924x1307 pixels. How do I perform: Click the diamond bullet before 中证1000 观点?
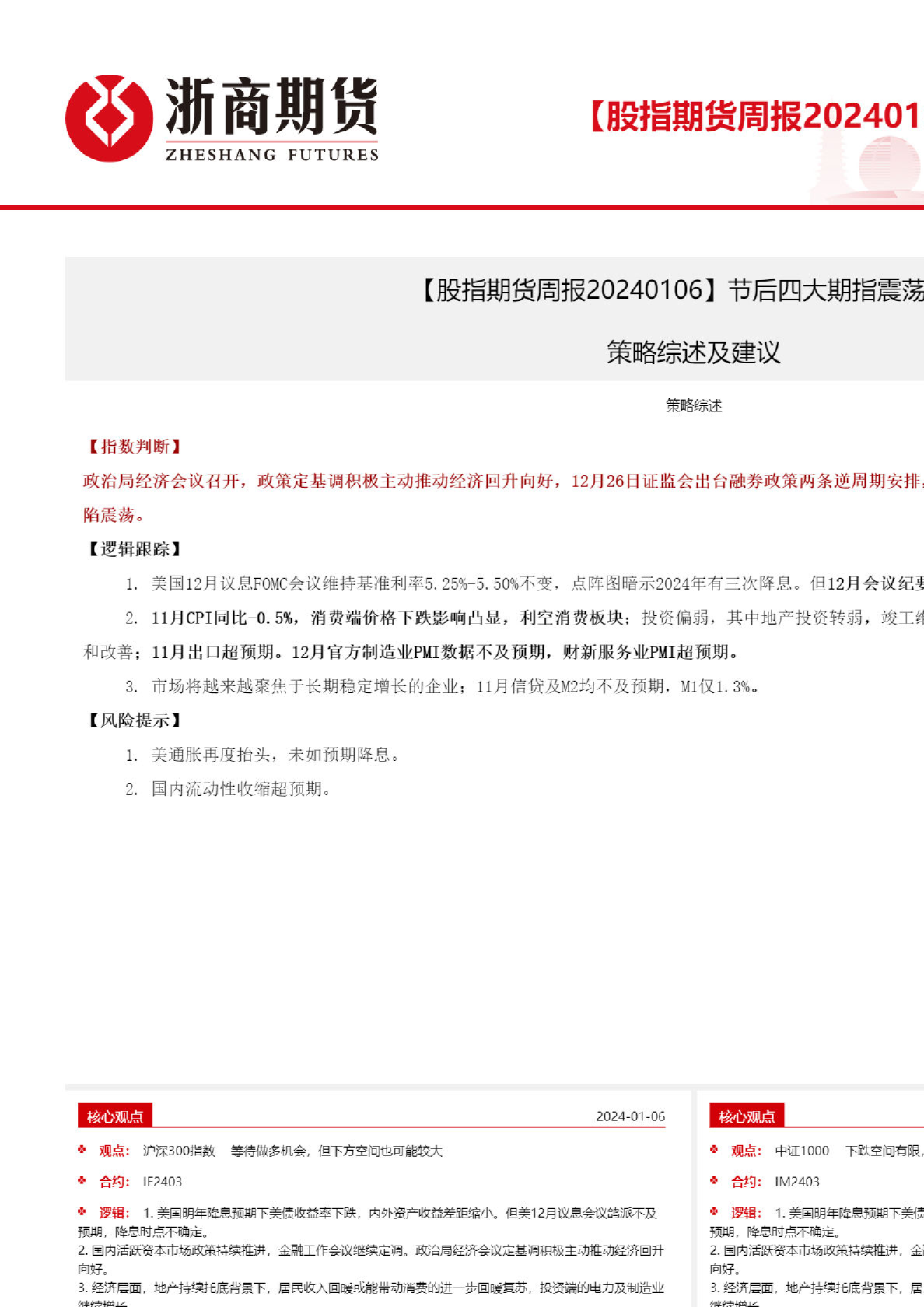(x=714, y=1149)
